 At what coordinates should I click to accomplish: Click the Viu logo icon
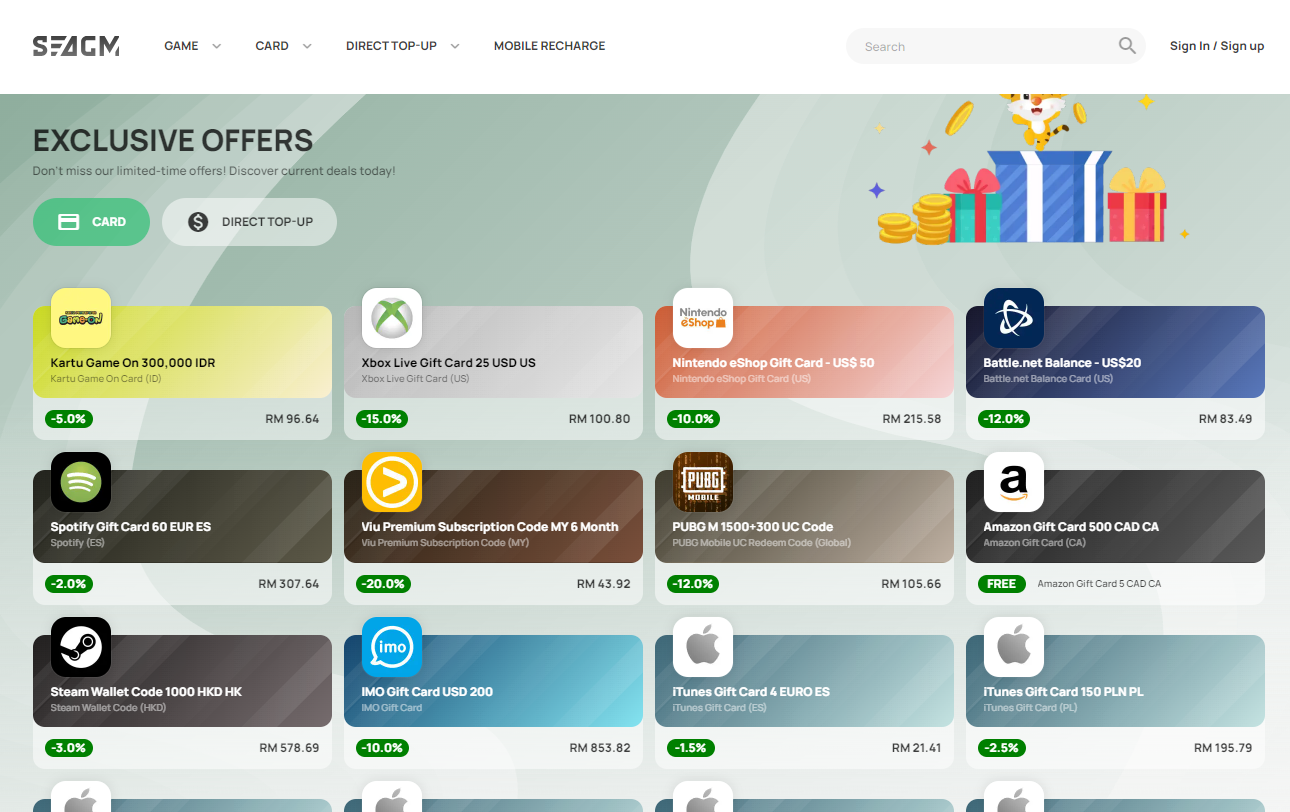392,482
